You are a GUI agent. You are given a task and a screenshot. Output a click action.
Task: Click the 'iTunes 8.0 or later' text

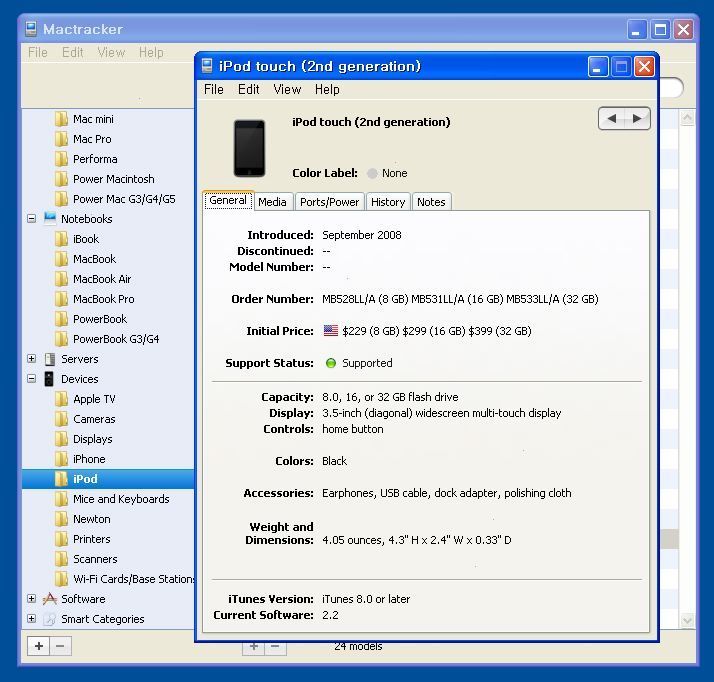coord(366,599)
